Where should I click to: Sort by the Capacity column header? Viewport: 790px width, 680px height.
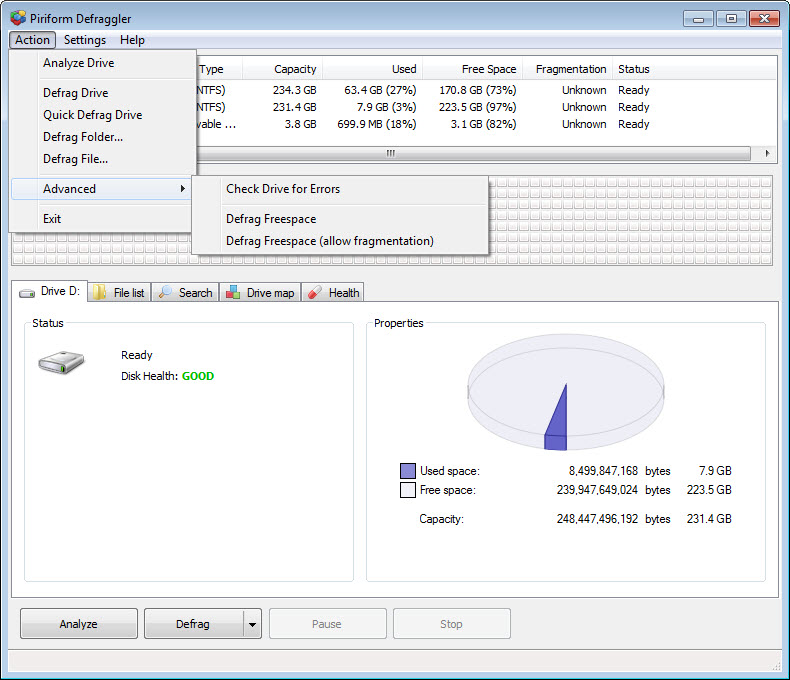283,69
